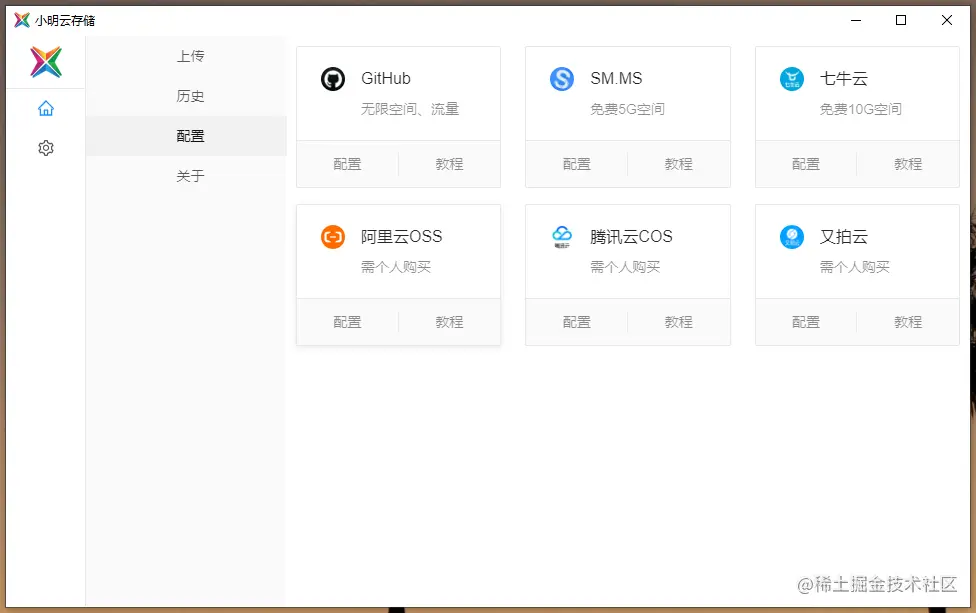The image size is (976, 613).
Task: Open 教程 for the GitHub card
Action: coord(449,164)
